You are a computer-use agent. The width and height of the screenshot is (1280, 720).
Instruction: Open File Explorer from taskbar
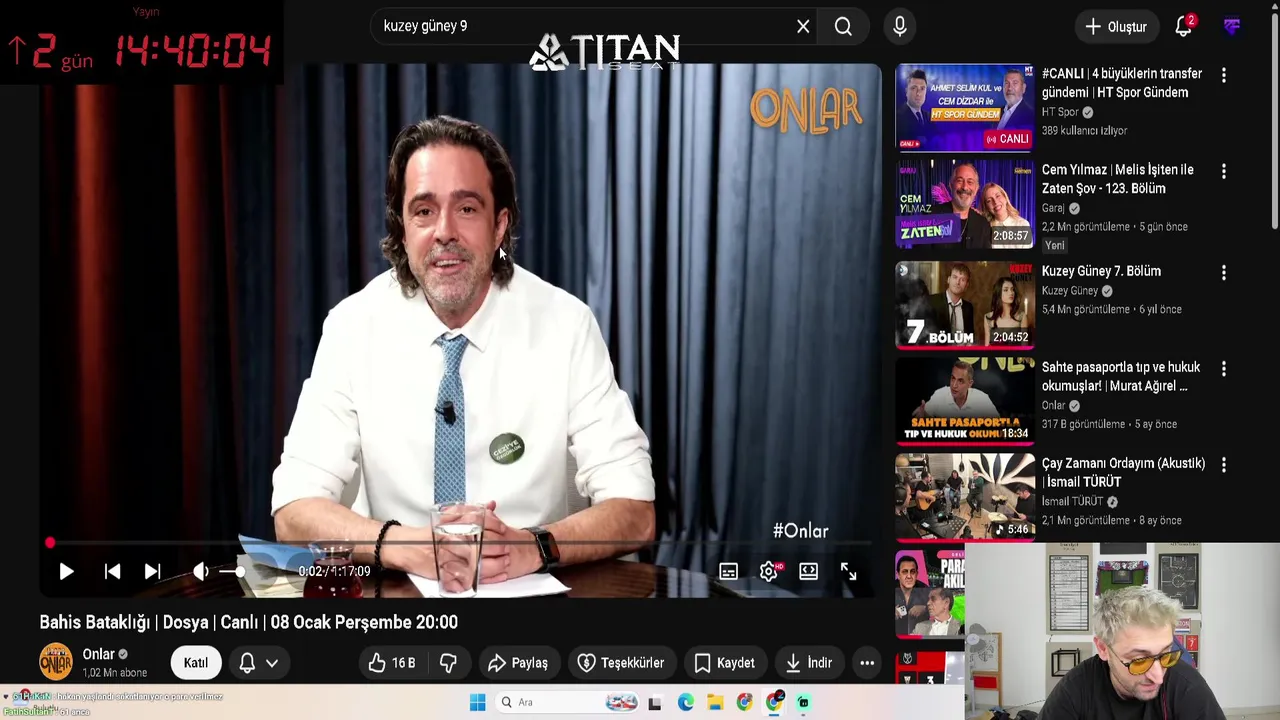pos(715,703)
